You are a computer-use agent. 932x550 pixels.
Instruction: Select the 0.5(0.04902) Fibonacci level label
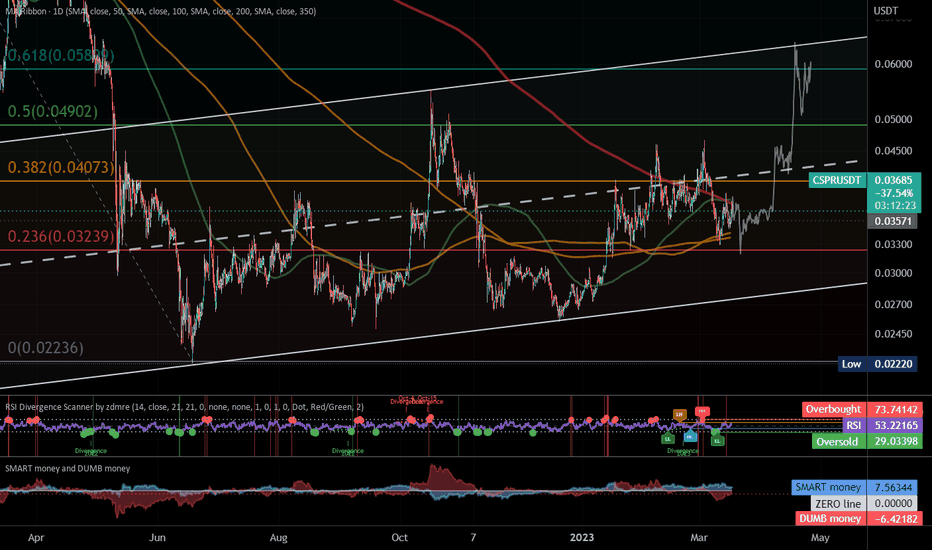click(52, 112)
